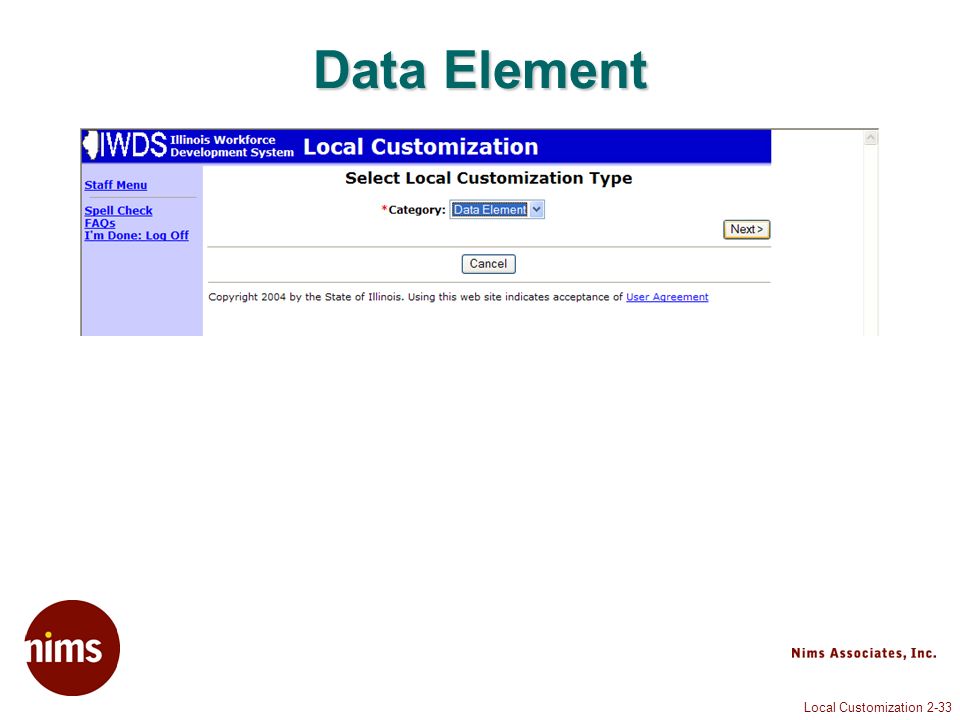Click the Nims Associates, Inc. text
This screenshot has width=960, height=720.
(x=863, y=653)
